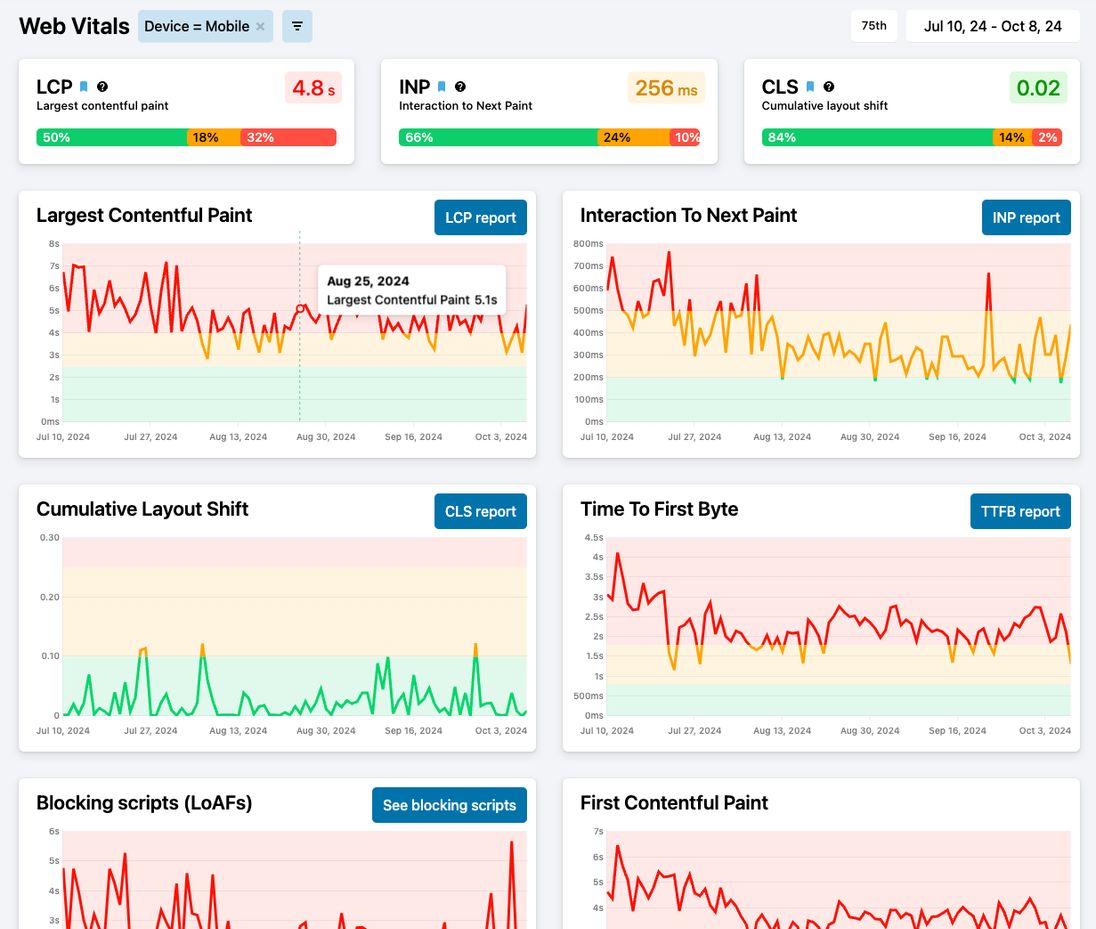Open the LCP report
The image size is (1096, 929).
(480, 217)
